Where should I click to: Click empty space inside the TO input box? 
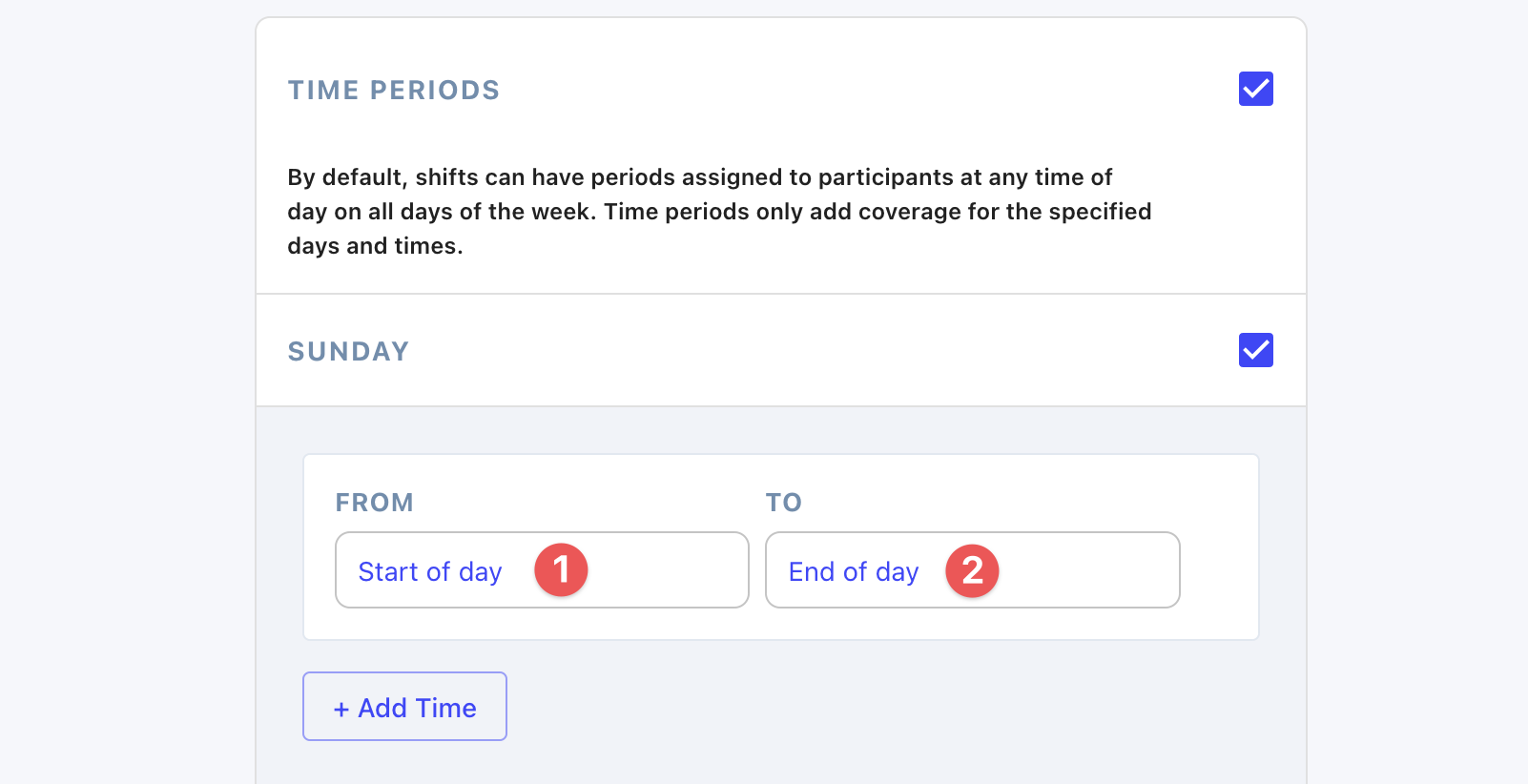click(x=1087, y=569)
